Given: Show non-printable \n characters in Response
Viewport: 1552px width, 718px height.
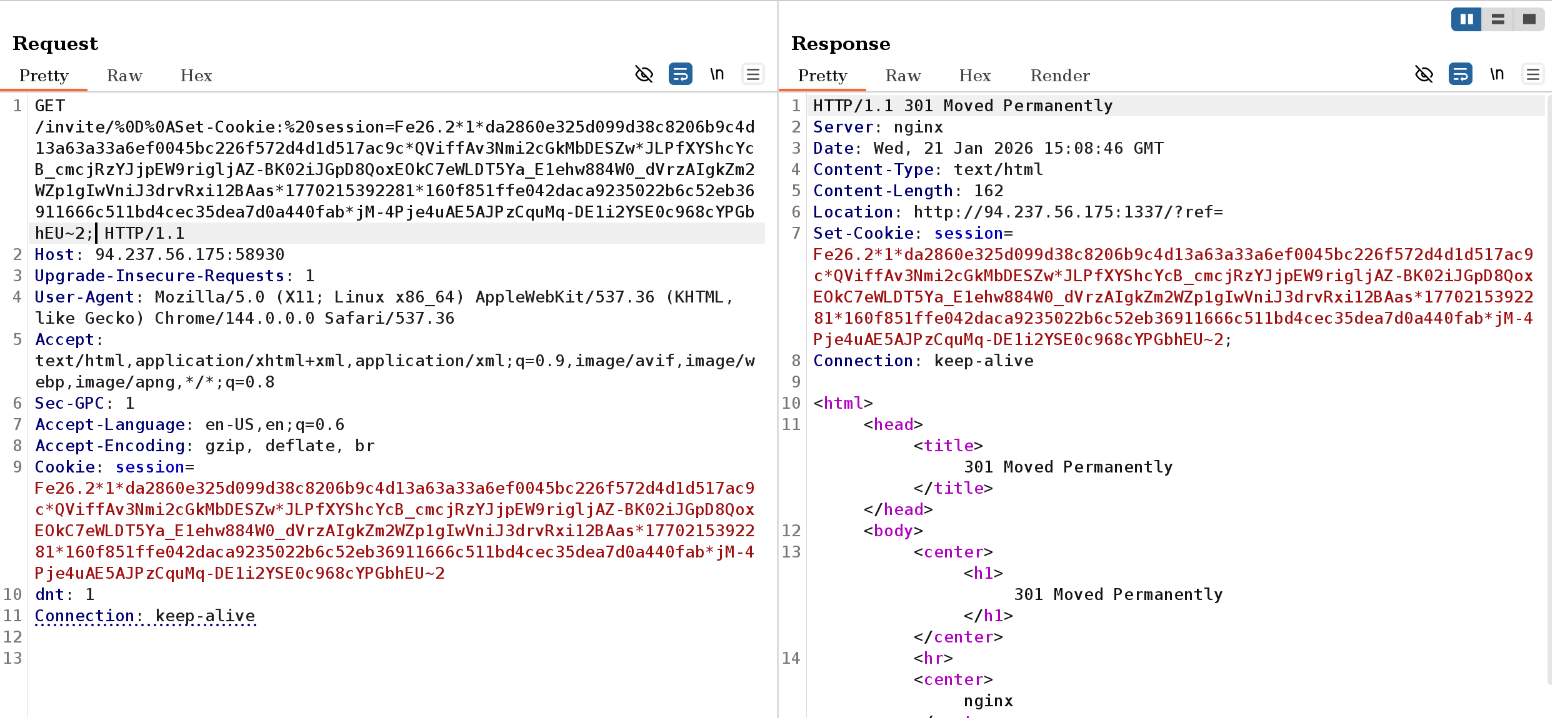Looking at the screenshot, I should [1496, 74].
